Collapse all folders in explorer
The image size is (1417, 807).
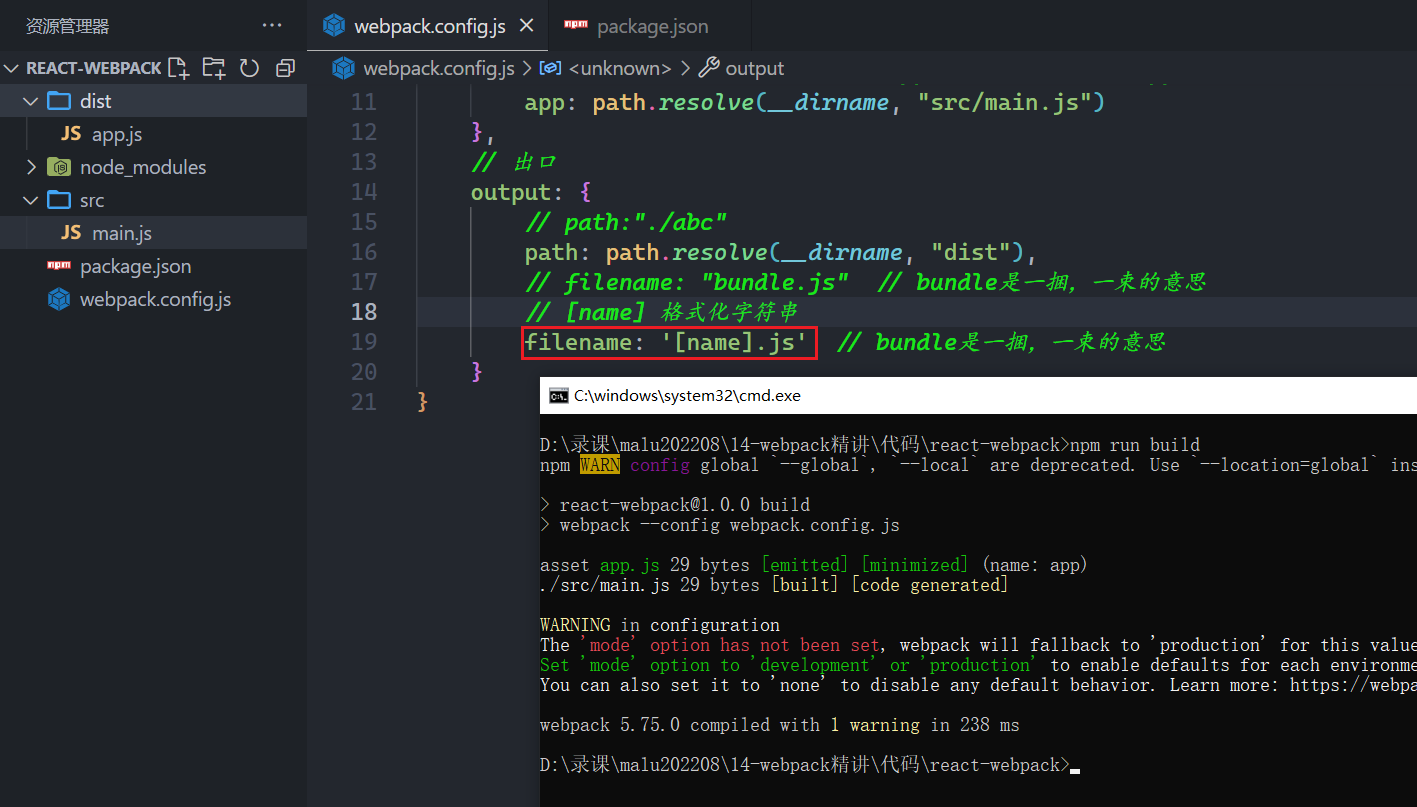tap(285, 68)
